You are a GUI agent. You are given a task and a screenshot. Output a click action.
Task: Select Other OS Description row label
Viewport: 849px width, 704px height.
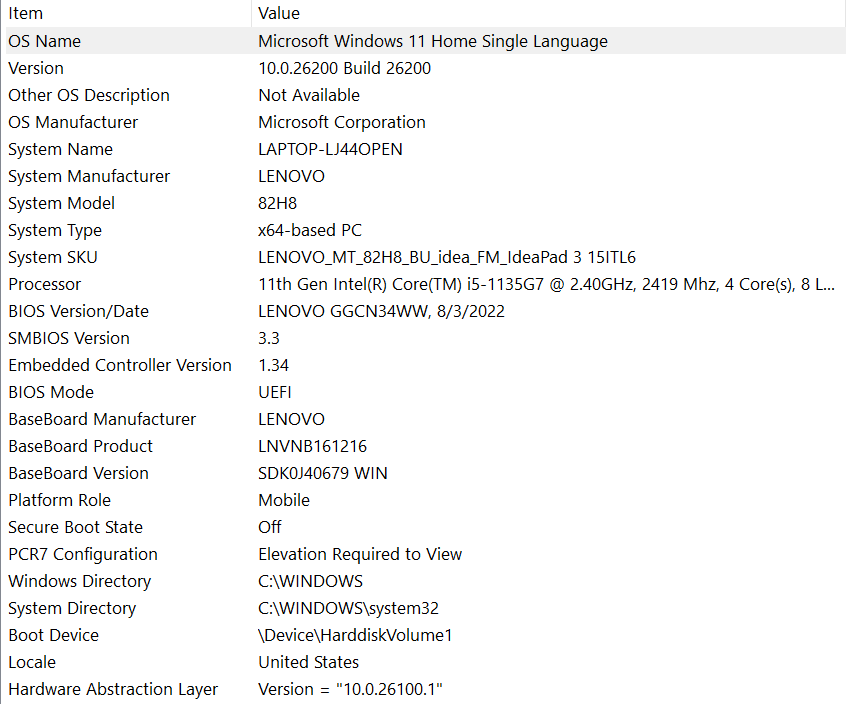(89, 95)
